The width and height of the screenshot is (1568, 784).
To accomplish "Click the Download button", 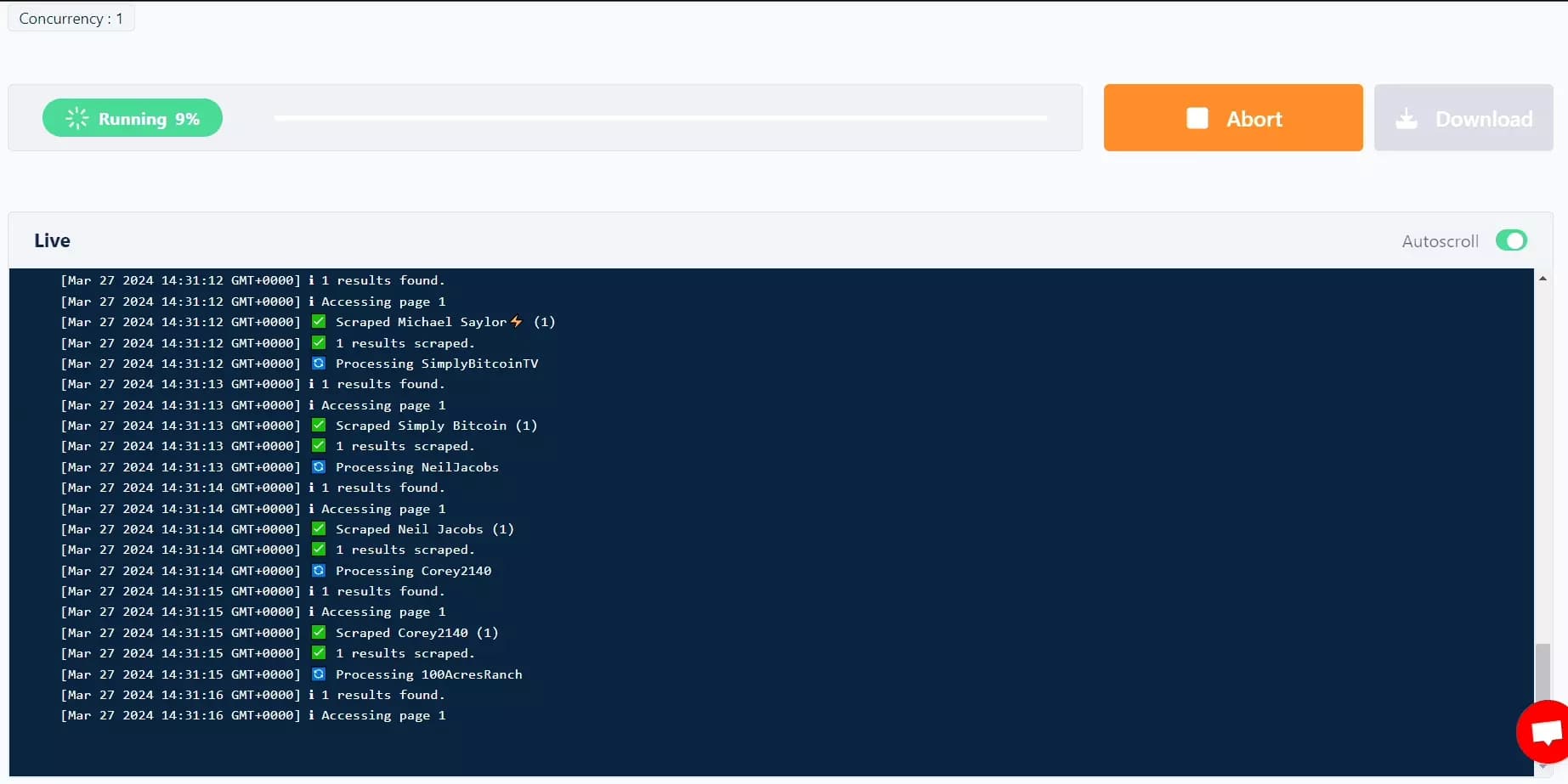I will coord(1463,118).
